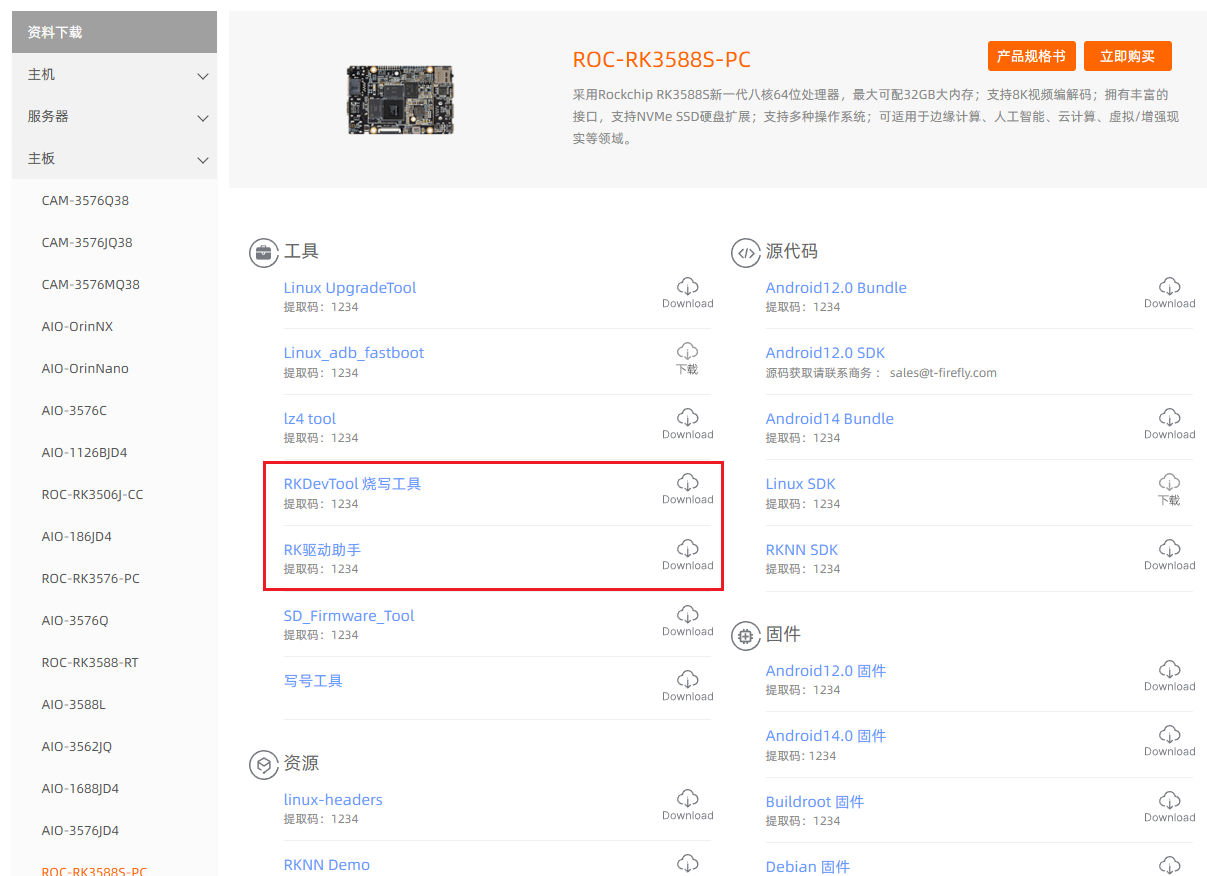Click download icon for Debian 固件
This screenshot has width=1207, height=876.
click(1170, 866)
